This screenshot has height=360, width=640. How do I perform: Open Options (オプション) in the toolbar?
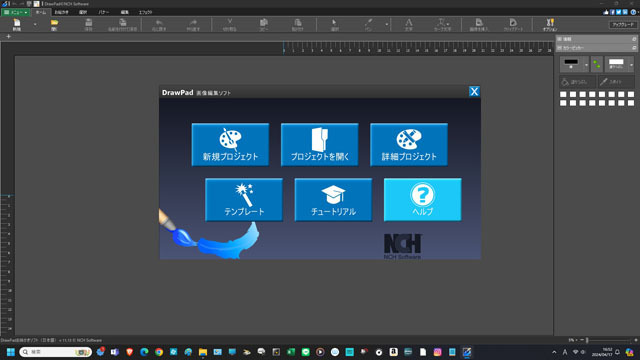[x=550, y=24]
